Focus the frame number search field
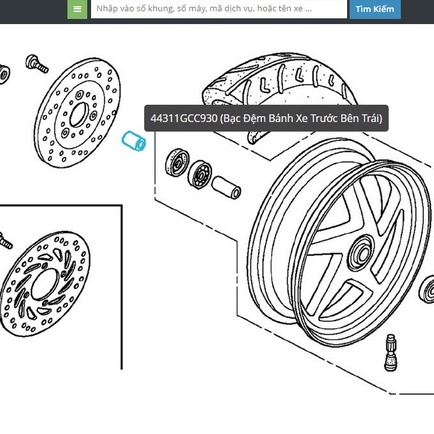The image size is (434, 434). pos(219,9)
